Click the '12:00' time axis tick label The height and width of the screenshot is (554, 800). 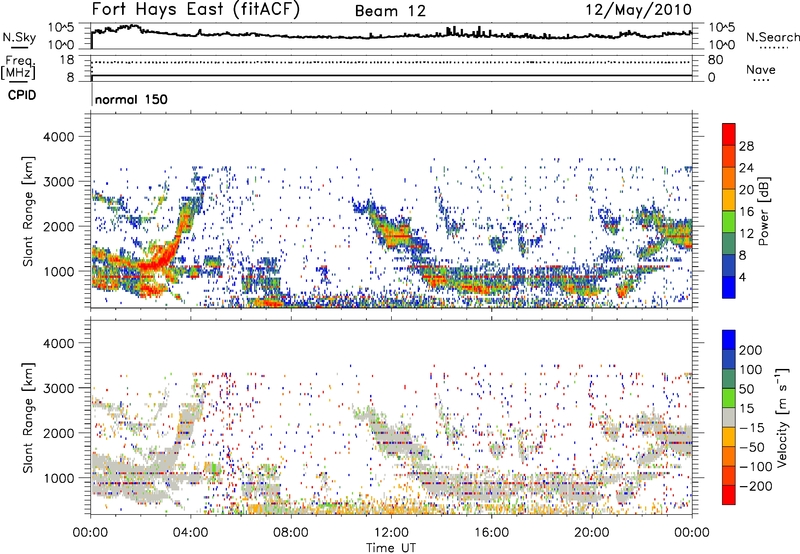coord(391,533)
